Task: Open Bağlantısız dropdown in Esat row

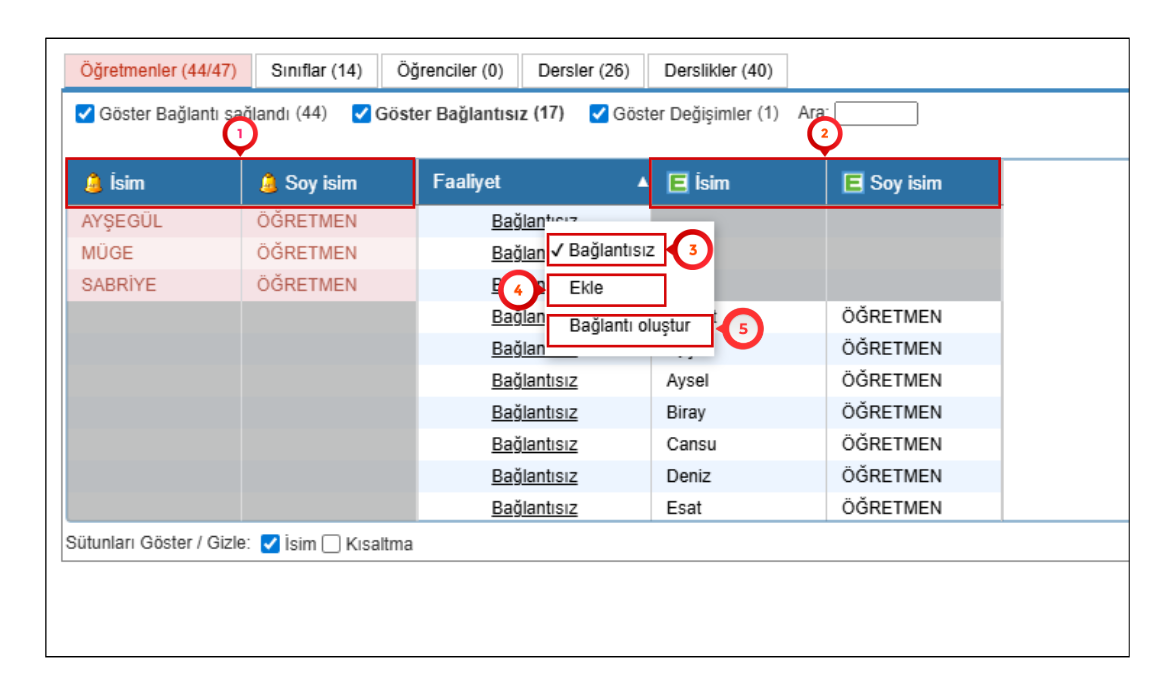Action: pyautogui.click(x=534, y=508)
